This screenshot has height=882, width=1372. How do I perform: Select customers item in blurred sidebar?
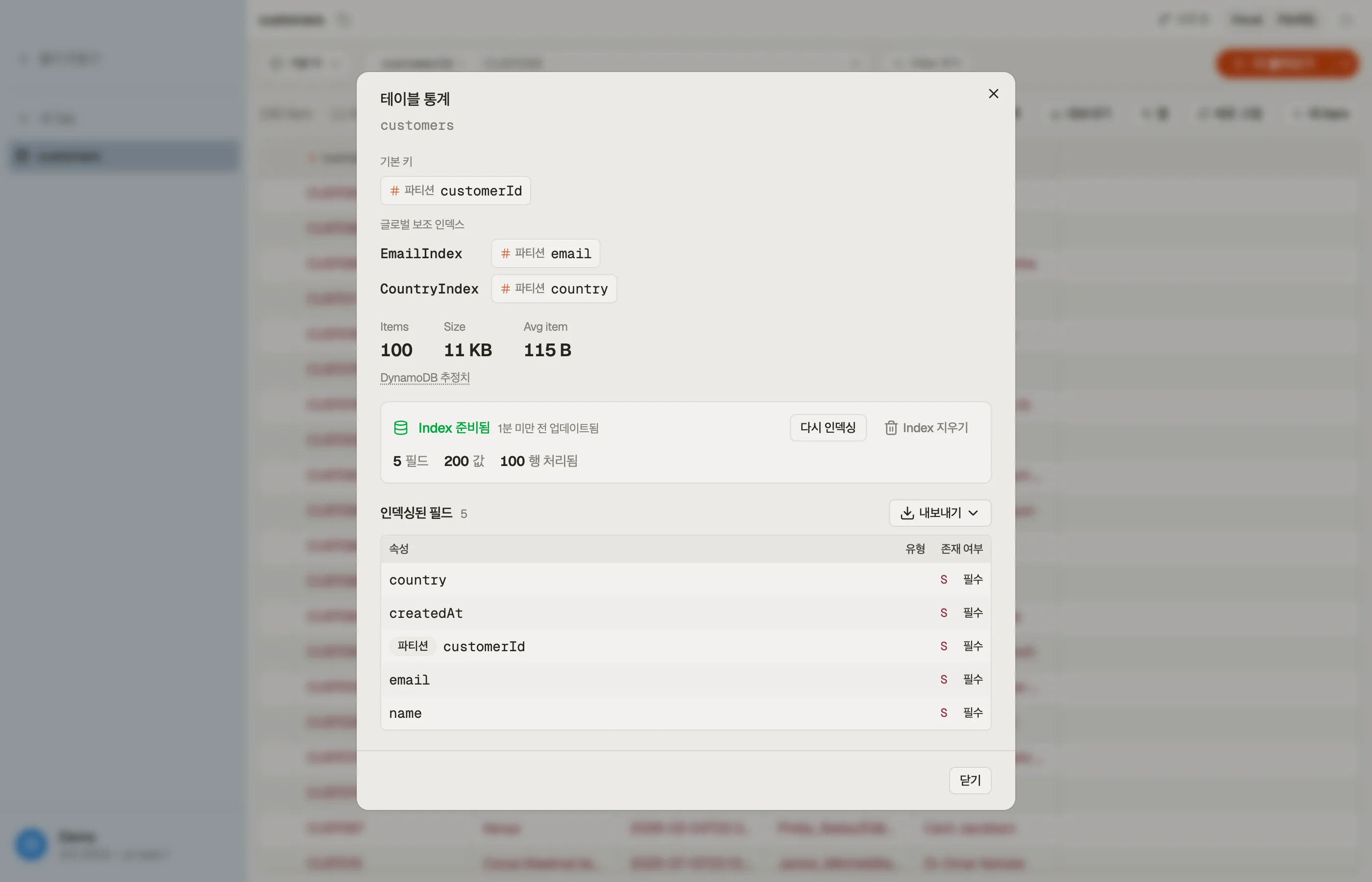coord(123,156)
